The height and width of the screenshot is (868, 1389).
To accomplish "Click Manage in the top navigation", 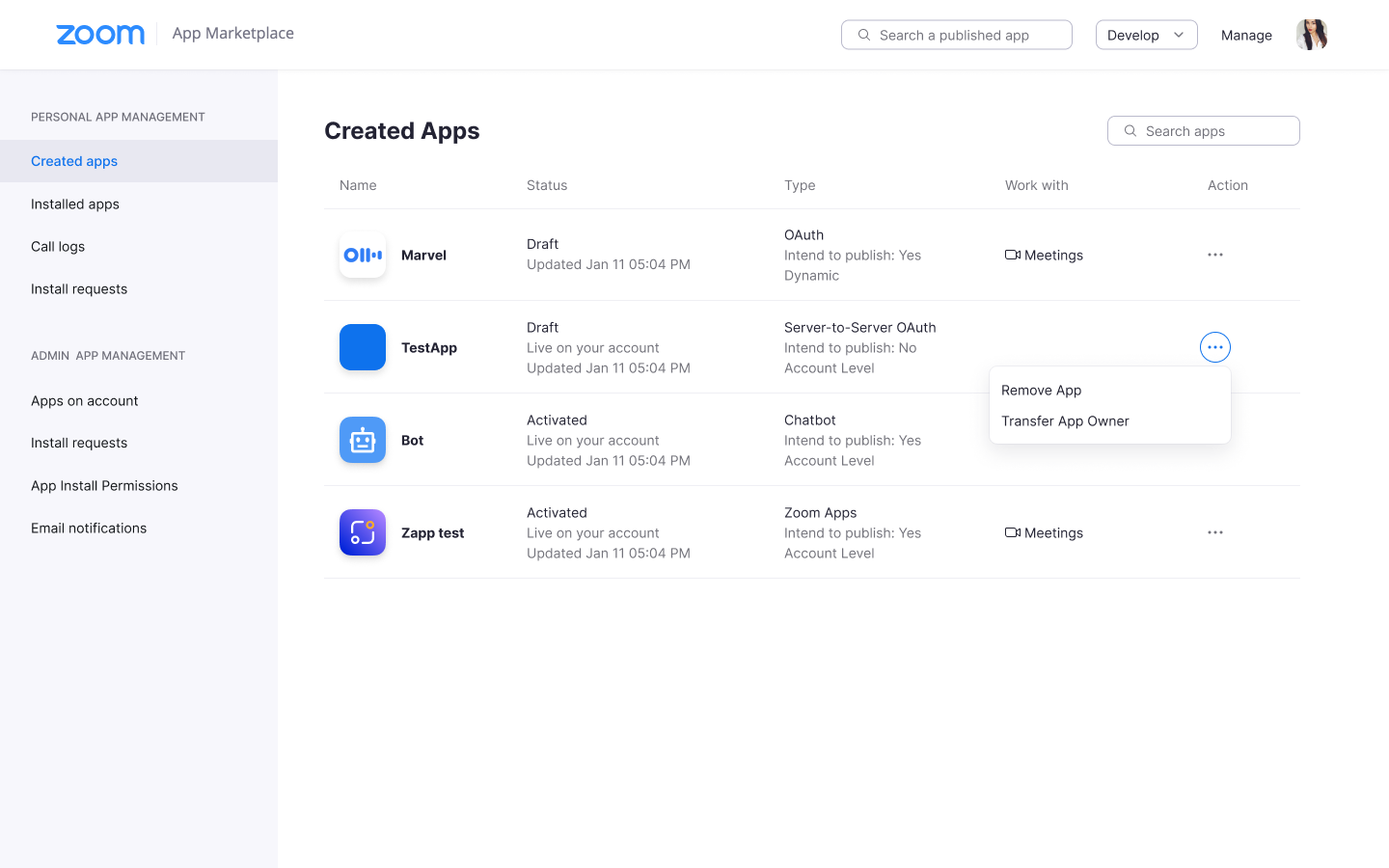I will coord(1246,35).
